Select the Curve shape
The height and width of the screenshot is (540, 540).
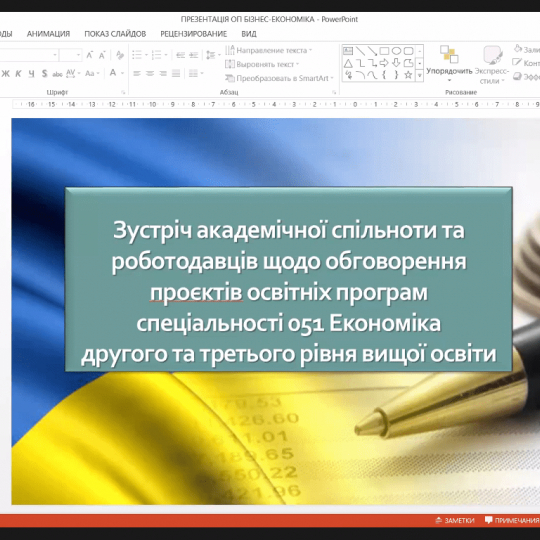[x=372, y=75]
